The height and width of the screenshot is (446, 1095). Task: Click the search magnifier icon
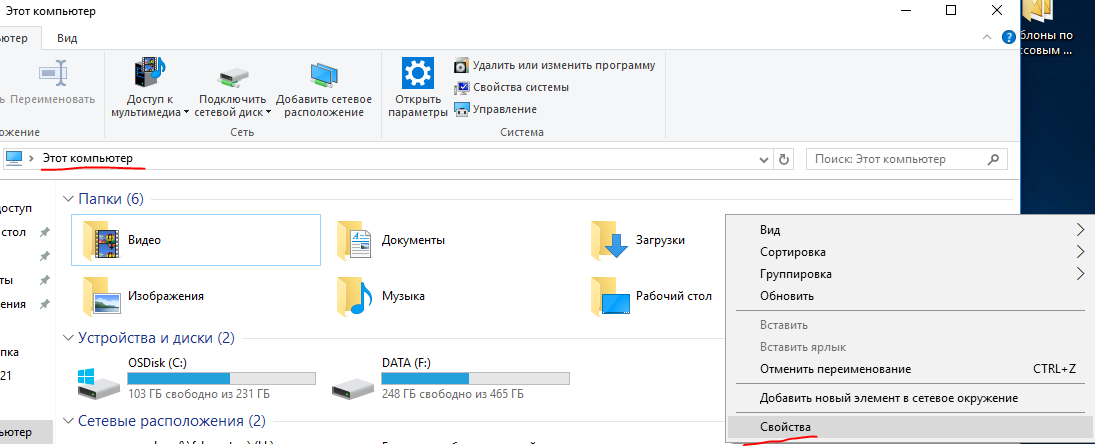click(994, 159)
